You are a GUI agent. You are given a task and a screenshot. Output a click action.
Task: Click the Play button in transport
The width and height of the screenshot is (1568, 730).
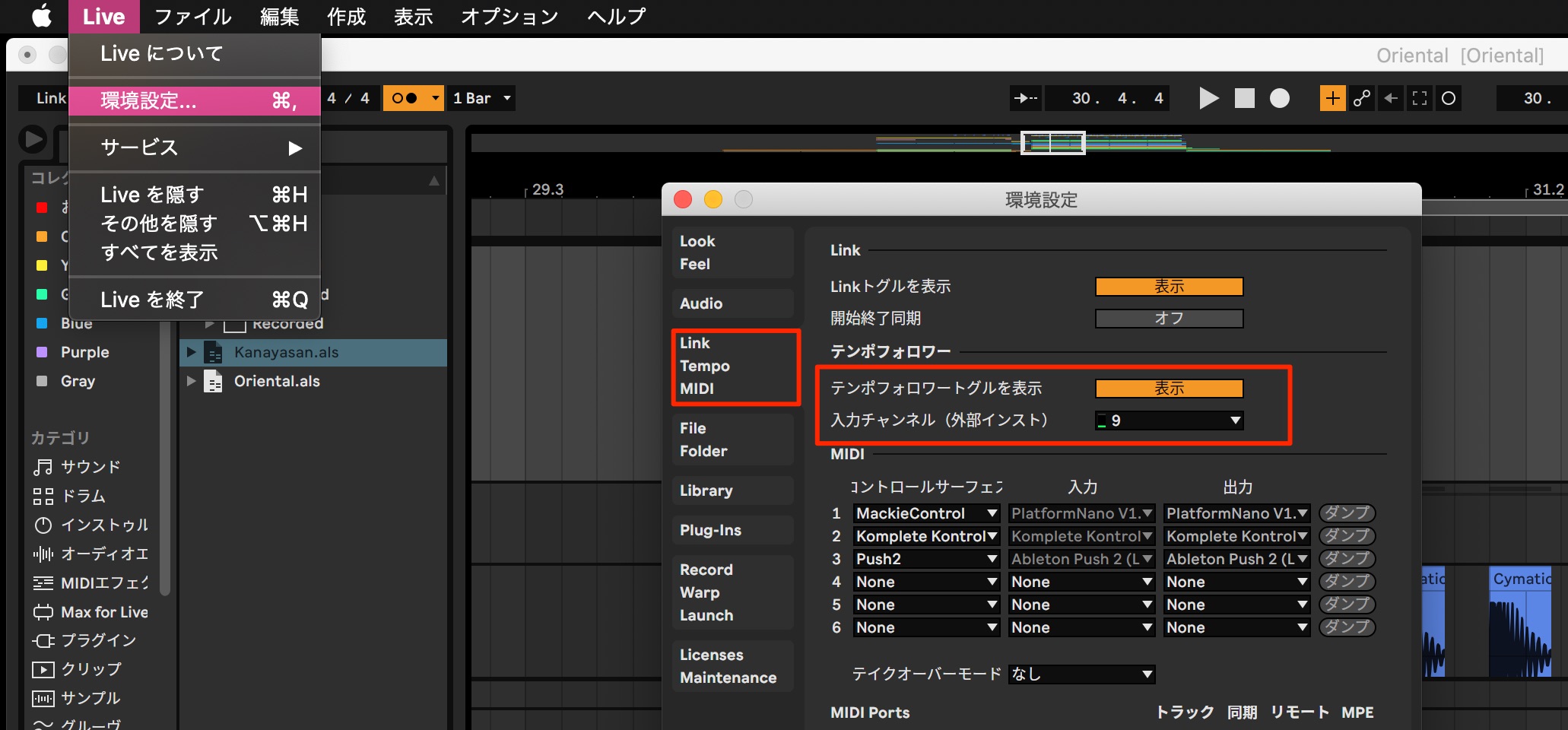click(x=1208, y=98)
